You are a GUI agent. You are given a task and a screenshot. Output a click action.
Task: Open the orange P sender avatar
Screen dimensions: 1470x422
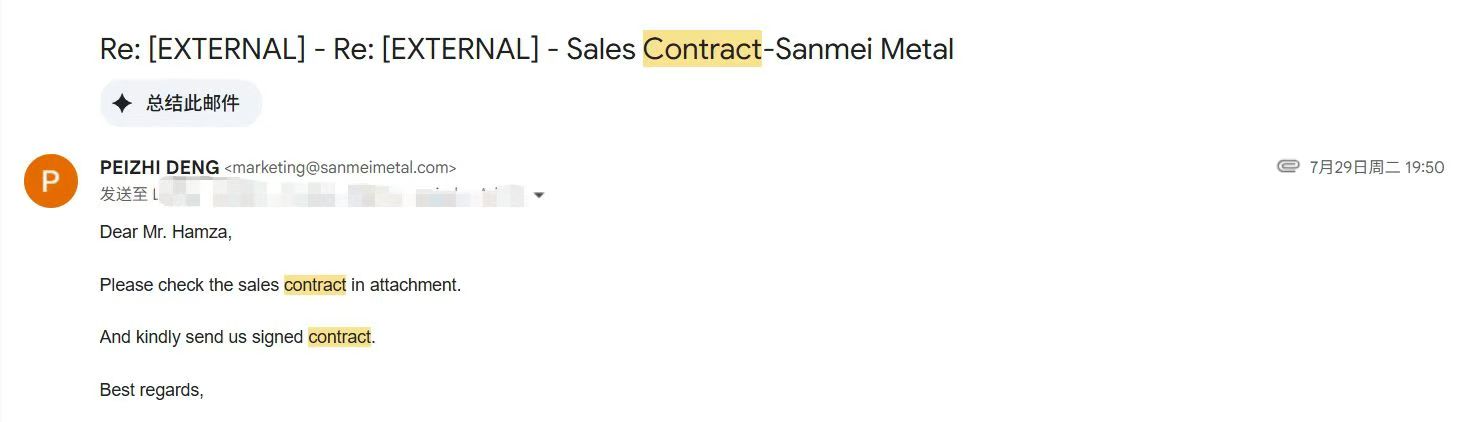[x=50, y=181]
